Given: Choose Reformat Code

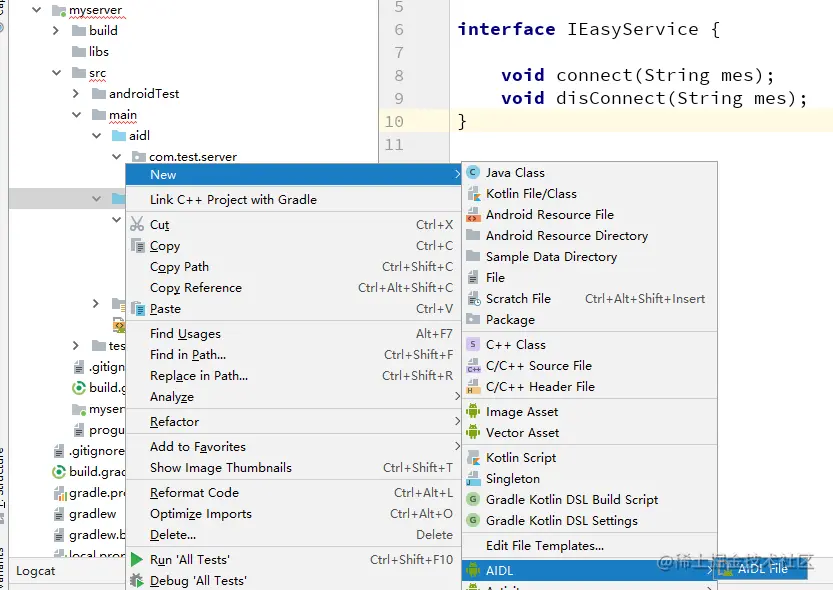Looking at the screenshot, I should [293, 493].
